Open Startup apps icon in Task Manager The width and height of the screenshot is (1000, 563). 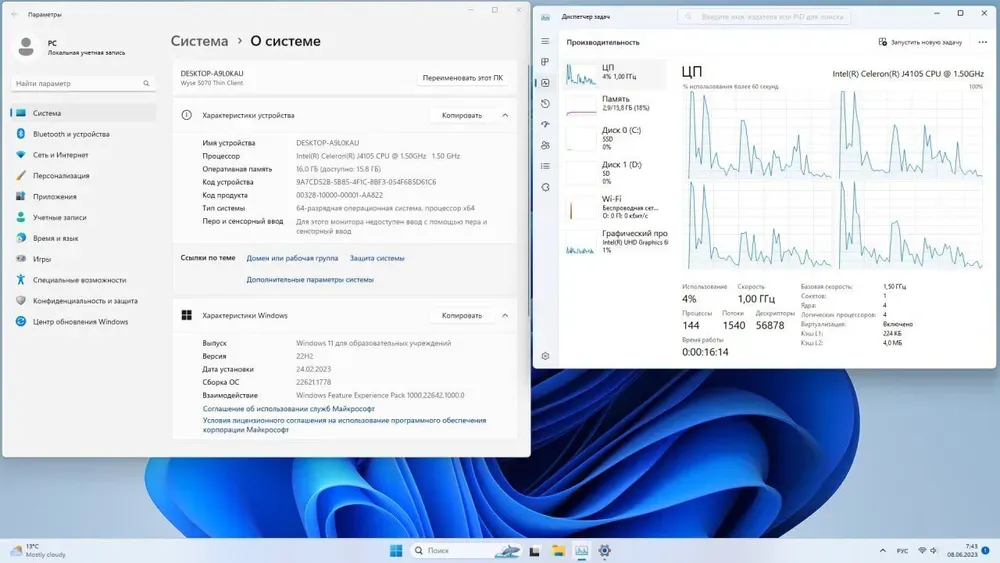point(545,124)
